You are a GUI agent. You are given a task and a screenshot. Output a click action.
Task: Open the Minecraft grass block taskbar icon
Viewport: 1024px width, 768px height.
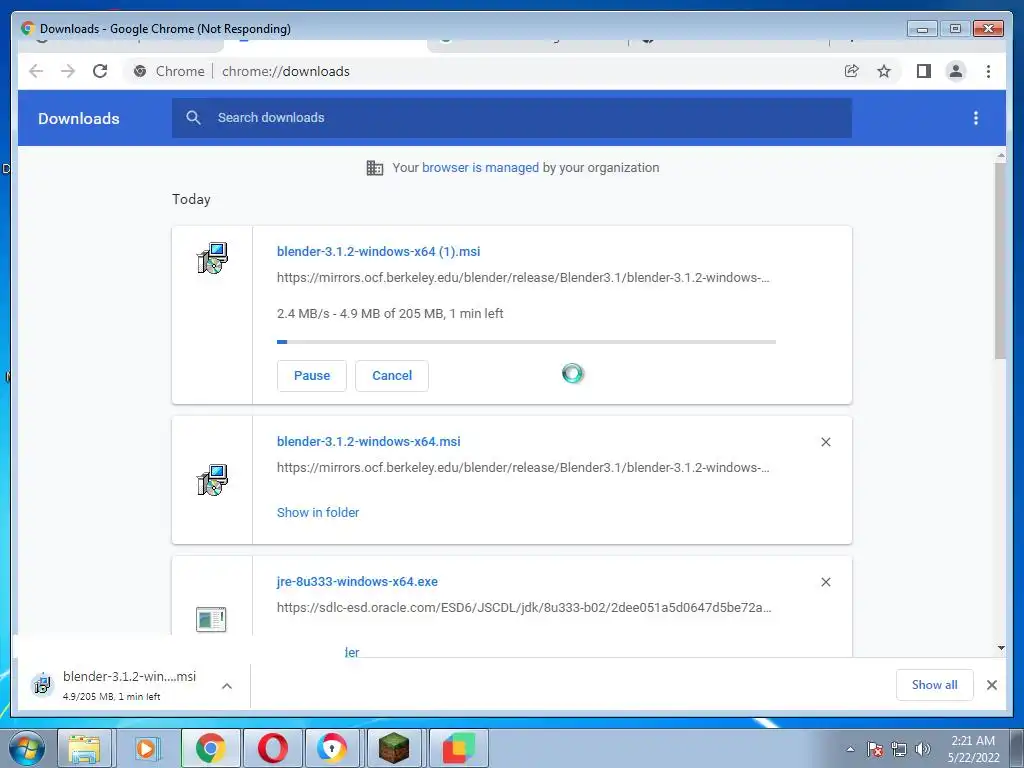394,748
